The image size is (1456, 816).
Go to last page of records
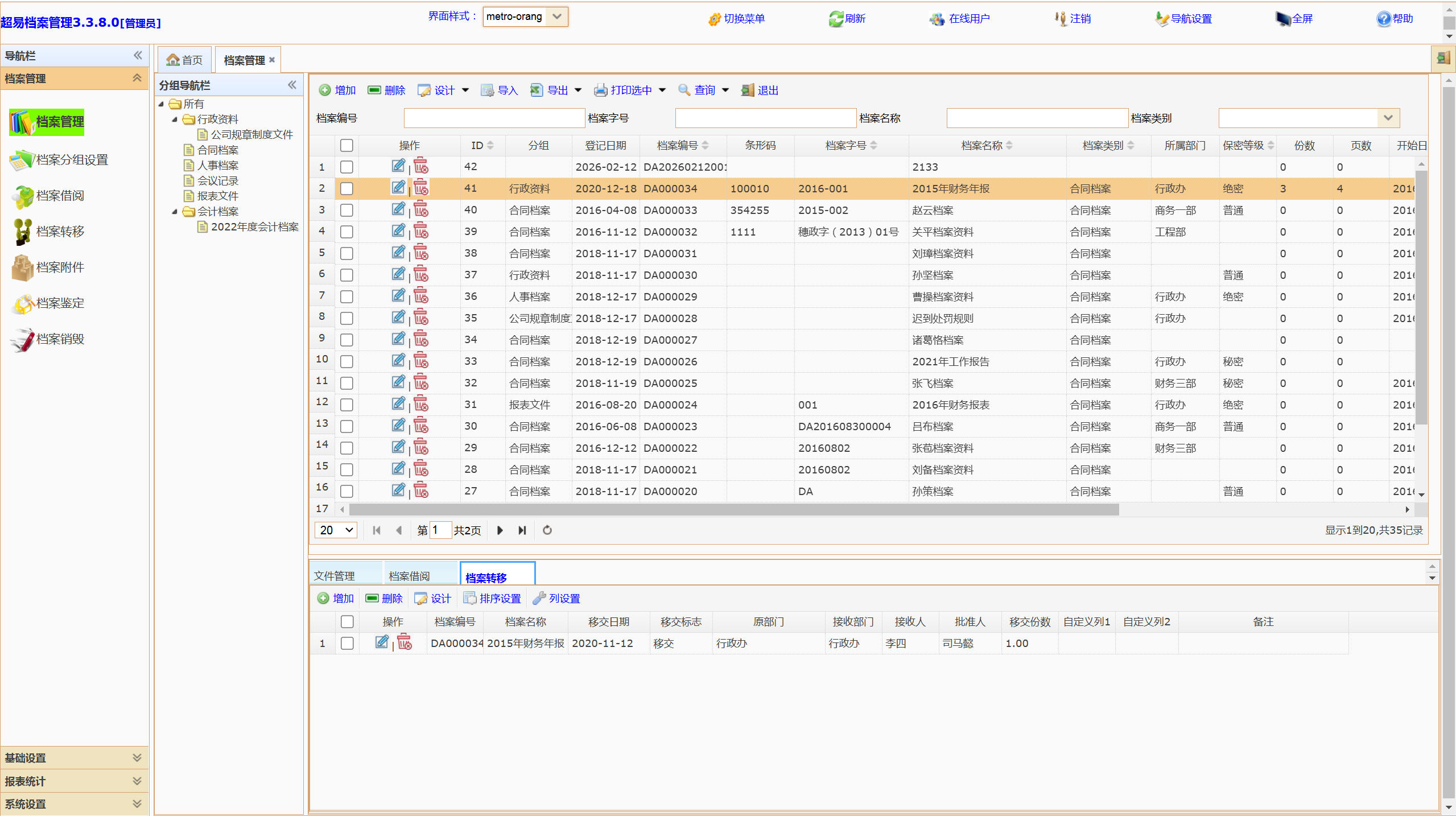[x=522, y=530]
